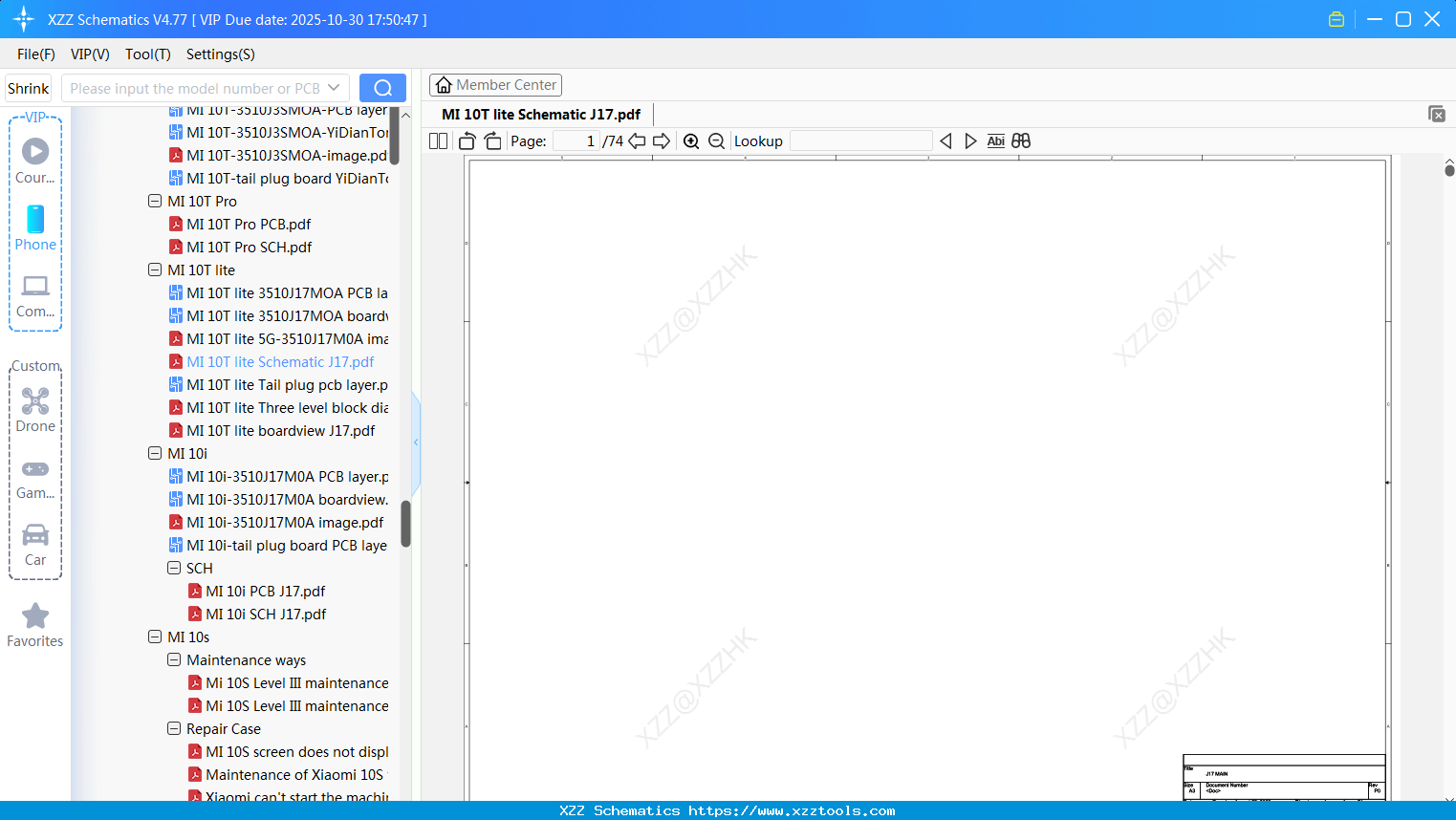This screenshot has width=1456, height=820.
Task: Collapse the Maintenance ways subfolder
Action: (x=174, y=660)
